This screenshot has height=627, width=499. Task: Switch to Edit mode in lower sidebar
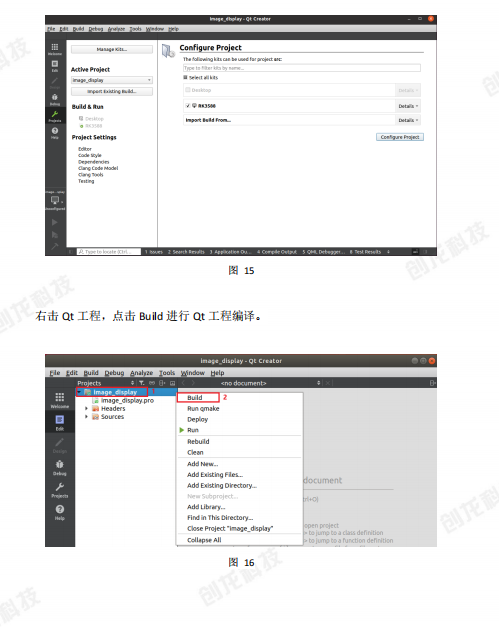point(60,422)
